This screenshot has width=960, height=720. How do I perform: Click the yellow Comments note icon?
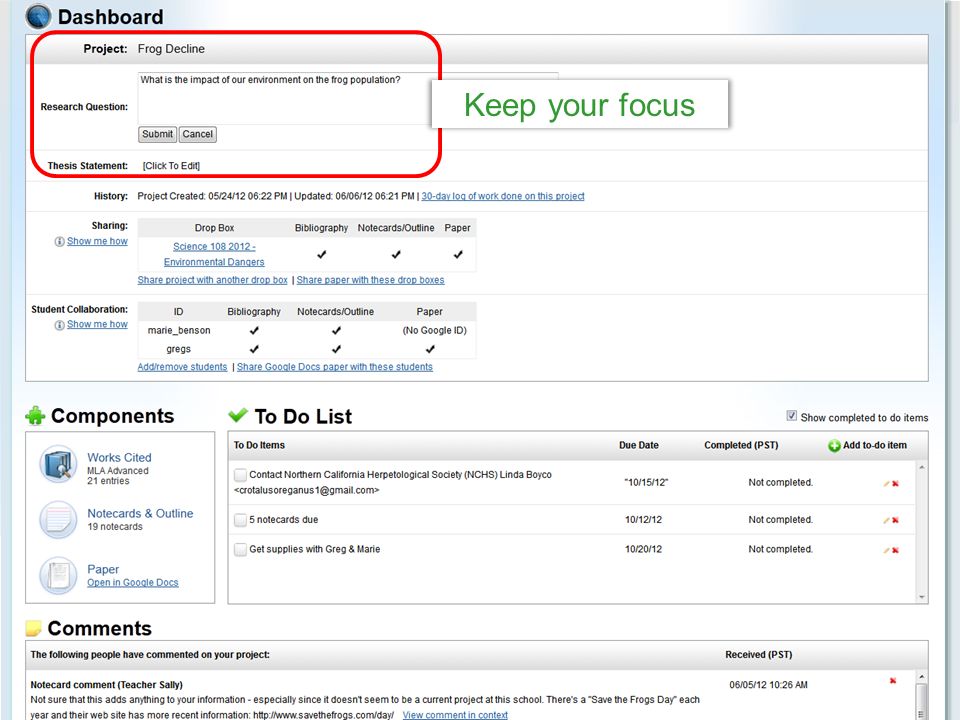tap(34, 628)
